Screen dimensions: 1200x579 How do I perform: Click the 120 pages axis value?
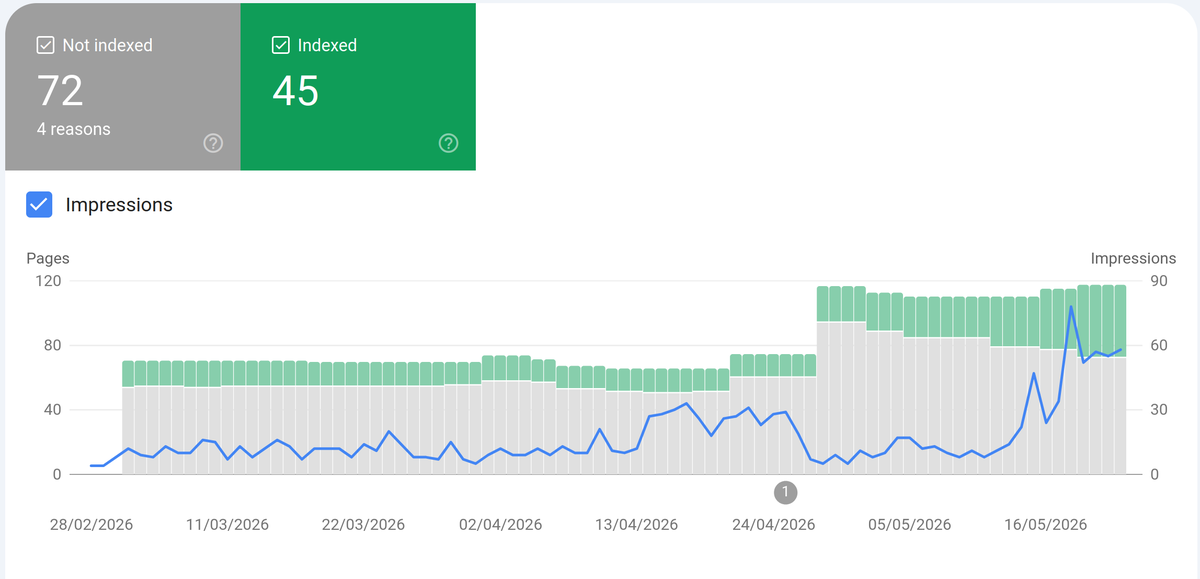[49, 281]
